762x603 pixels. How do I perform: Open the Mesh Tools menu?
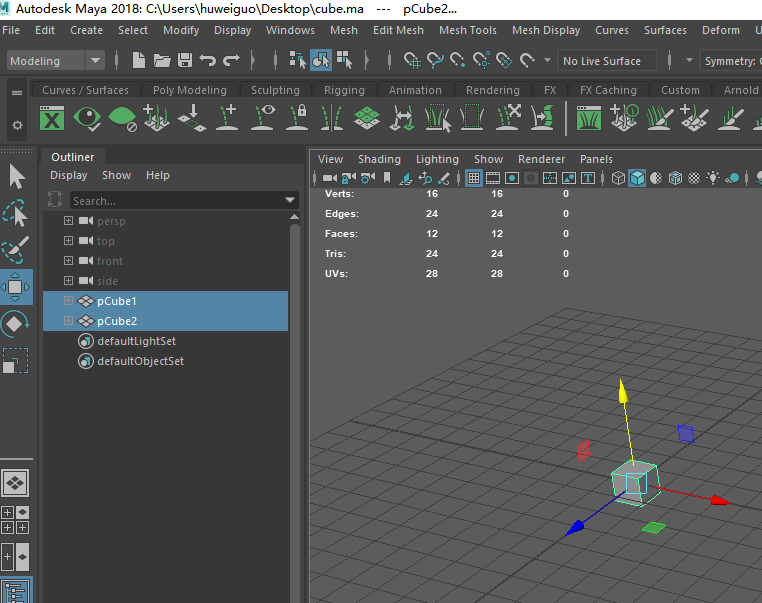click(x=467, y=30)
